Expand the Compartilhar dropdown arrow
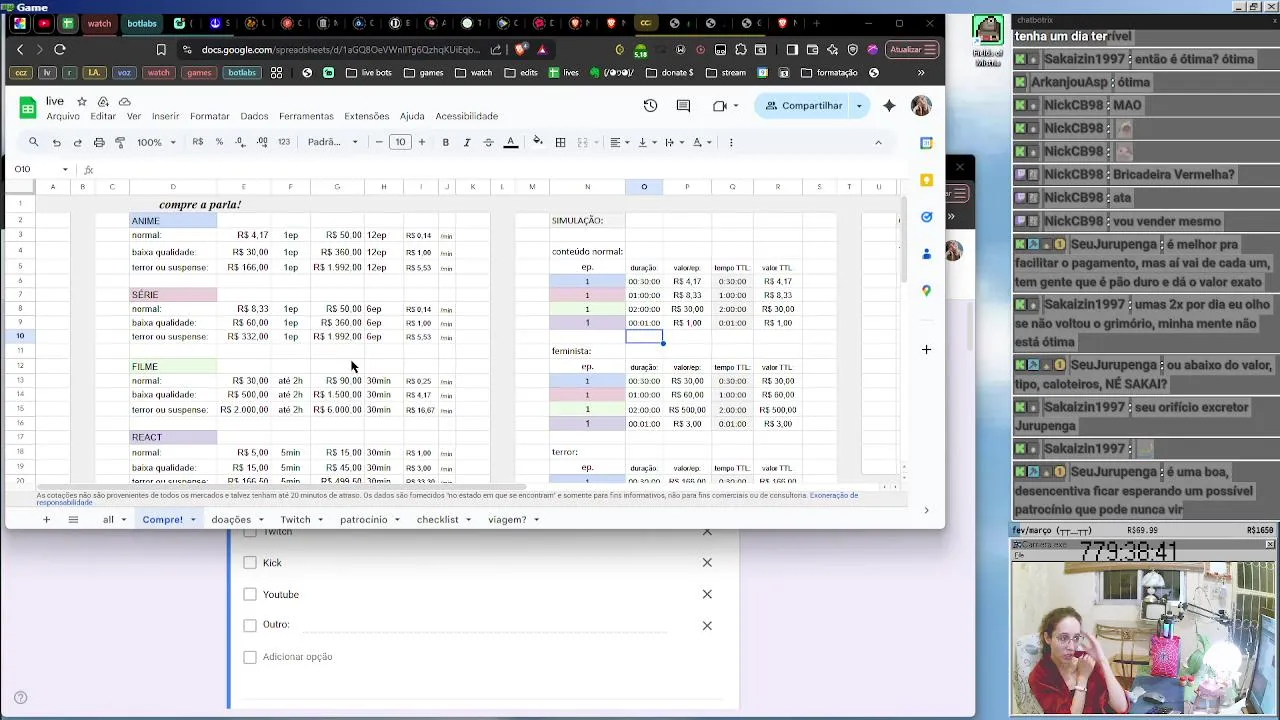Screen dimensions: 1280x720 [858, 105]
